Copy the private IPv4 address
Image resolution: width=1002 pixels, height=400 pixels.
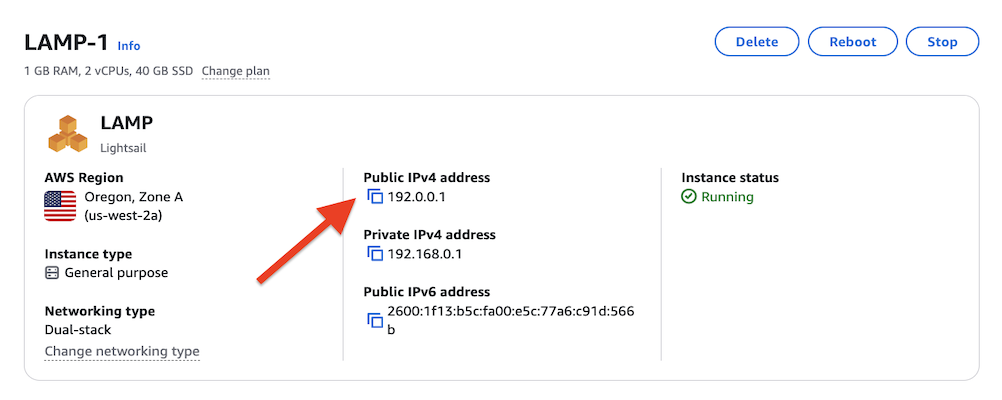pyautogui.click(x=375, y=254)
